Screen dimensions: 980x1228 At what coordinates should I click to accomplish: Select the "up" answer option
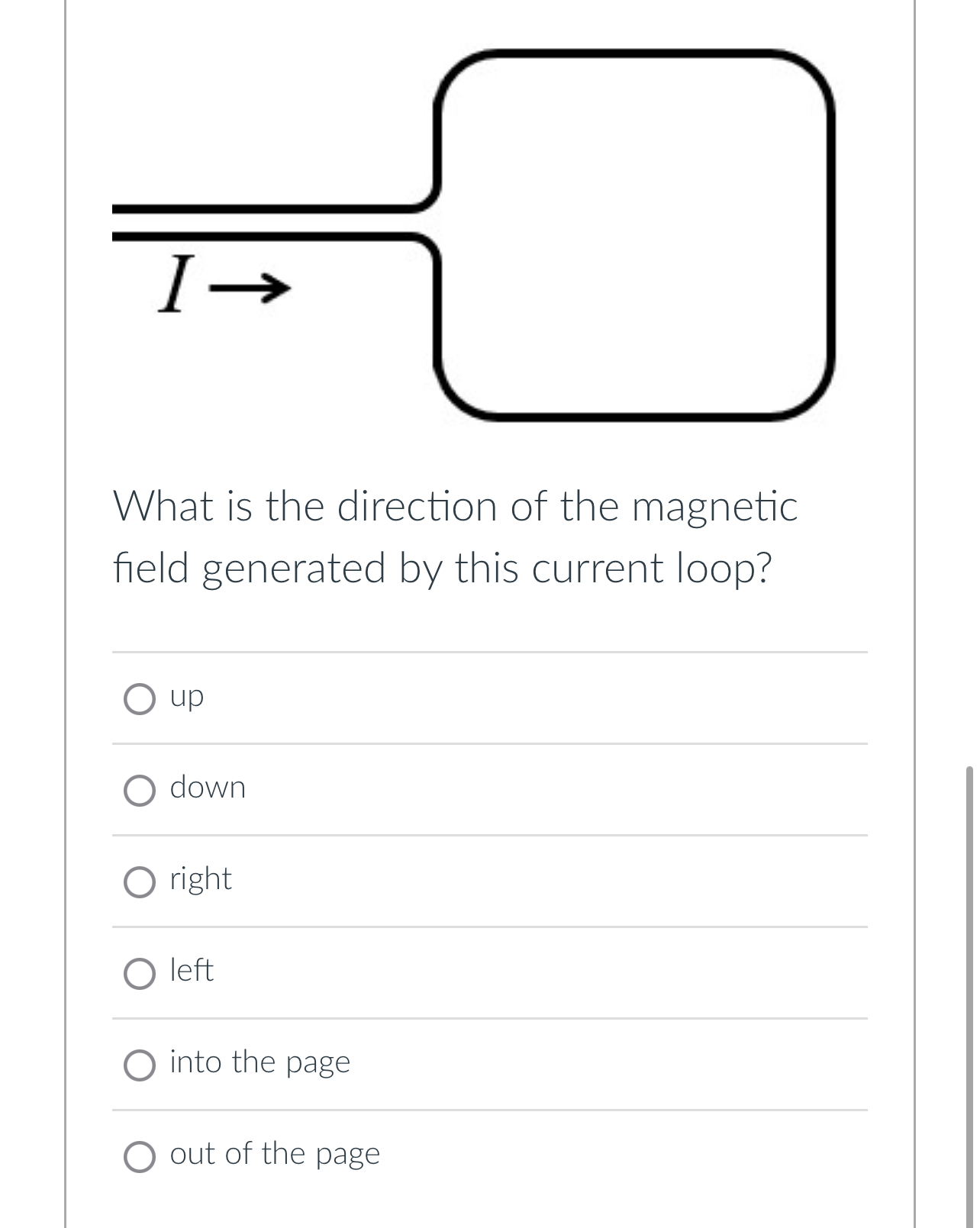[x=140, y=698]
